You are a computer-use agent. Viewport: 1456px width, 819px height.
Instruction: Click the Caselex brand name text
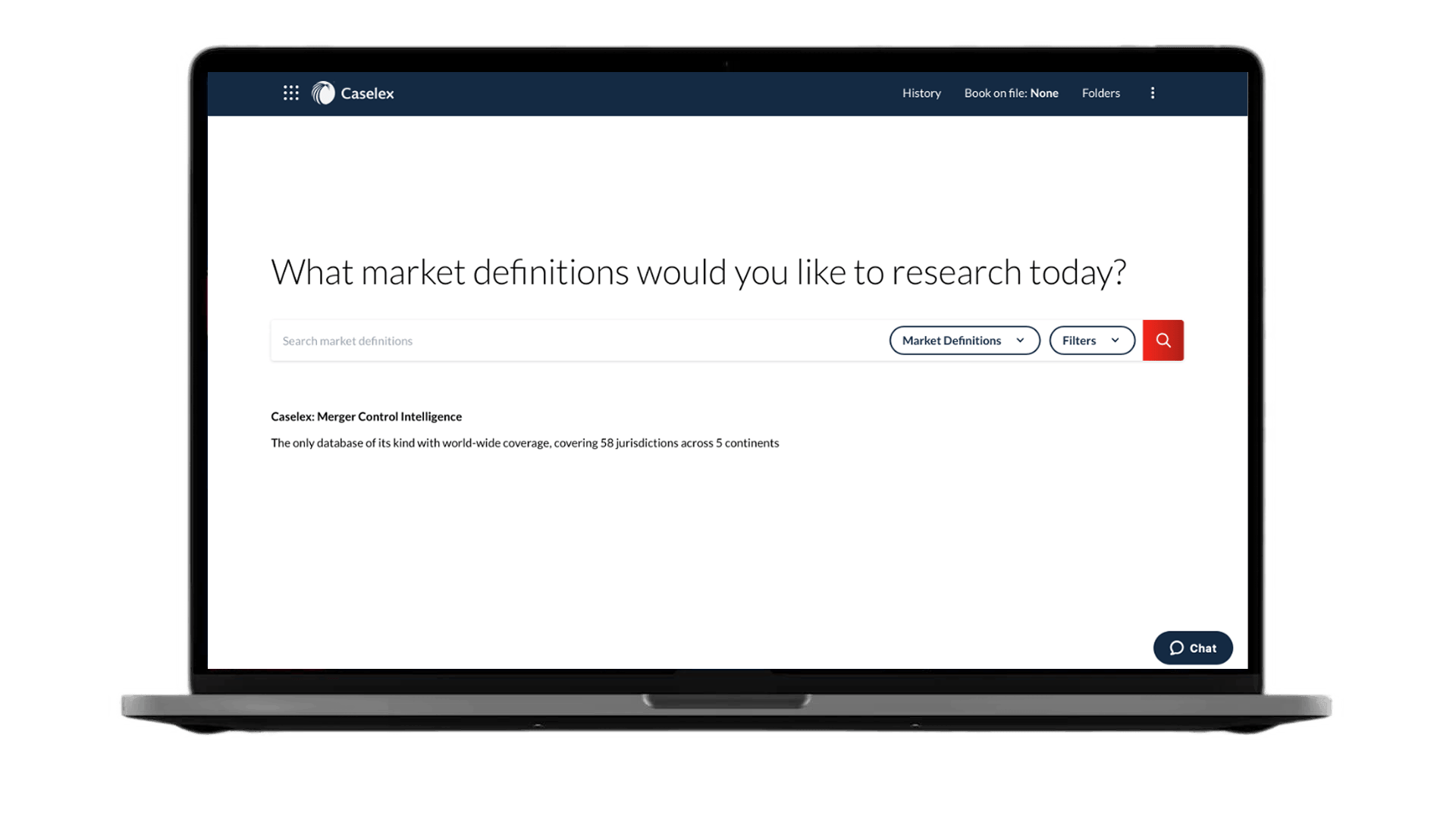(x=367, y=93)
